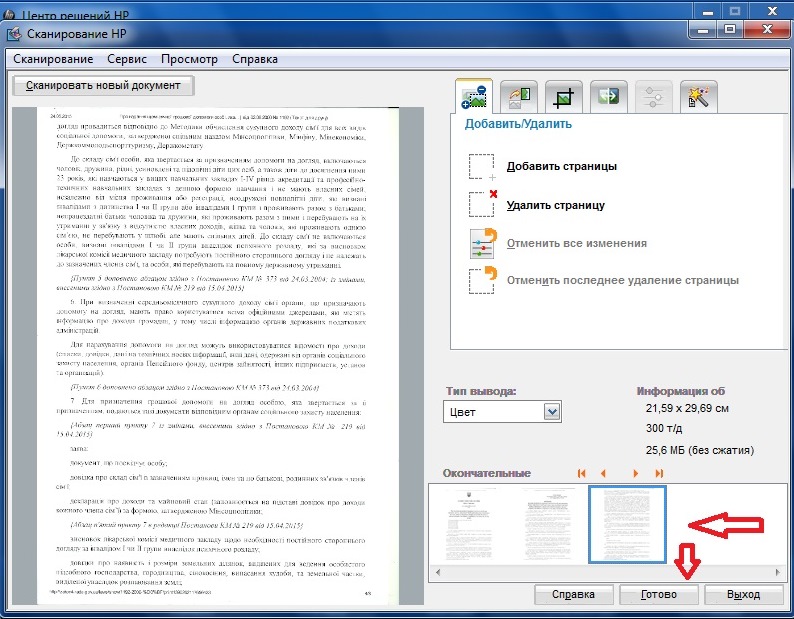794x619 pixels.
Task: Click the dashed Add pages icon
Action: point(482,167)
